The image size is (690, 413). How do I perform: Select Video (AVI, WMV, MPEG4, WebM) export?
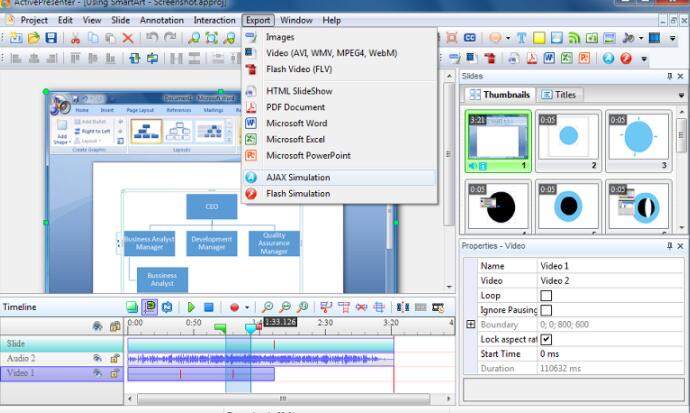(340, 53)
